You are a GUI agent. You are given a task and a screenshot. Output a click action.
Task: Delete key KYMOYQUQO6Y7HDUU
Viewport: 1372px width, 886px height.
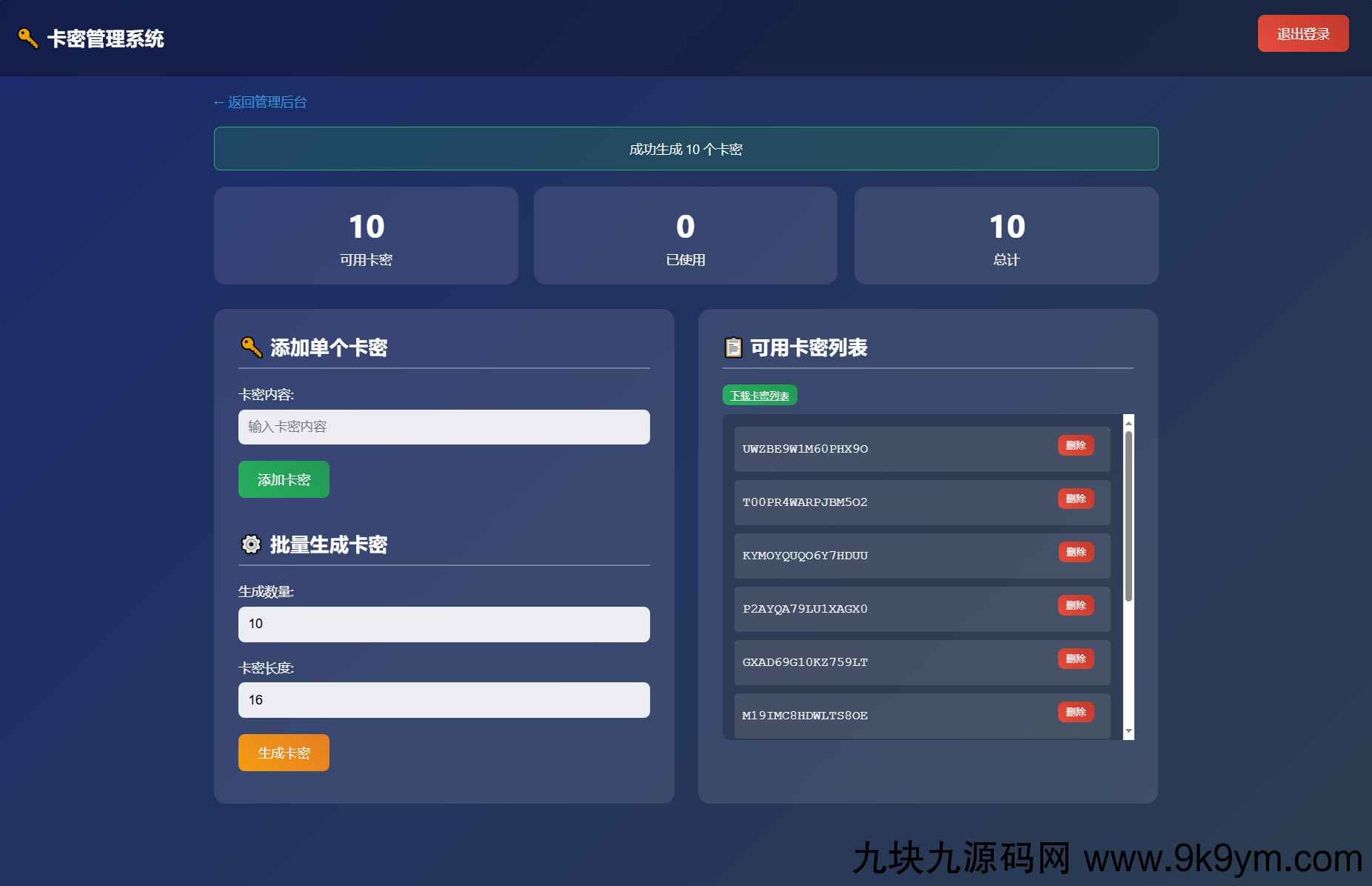[1076, 552]
